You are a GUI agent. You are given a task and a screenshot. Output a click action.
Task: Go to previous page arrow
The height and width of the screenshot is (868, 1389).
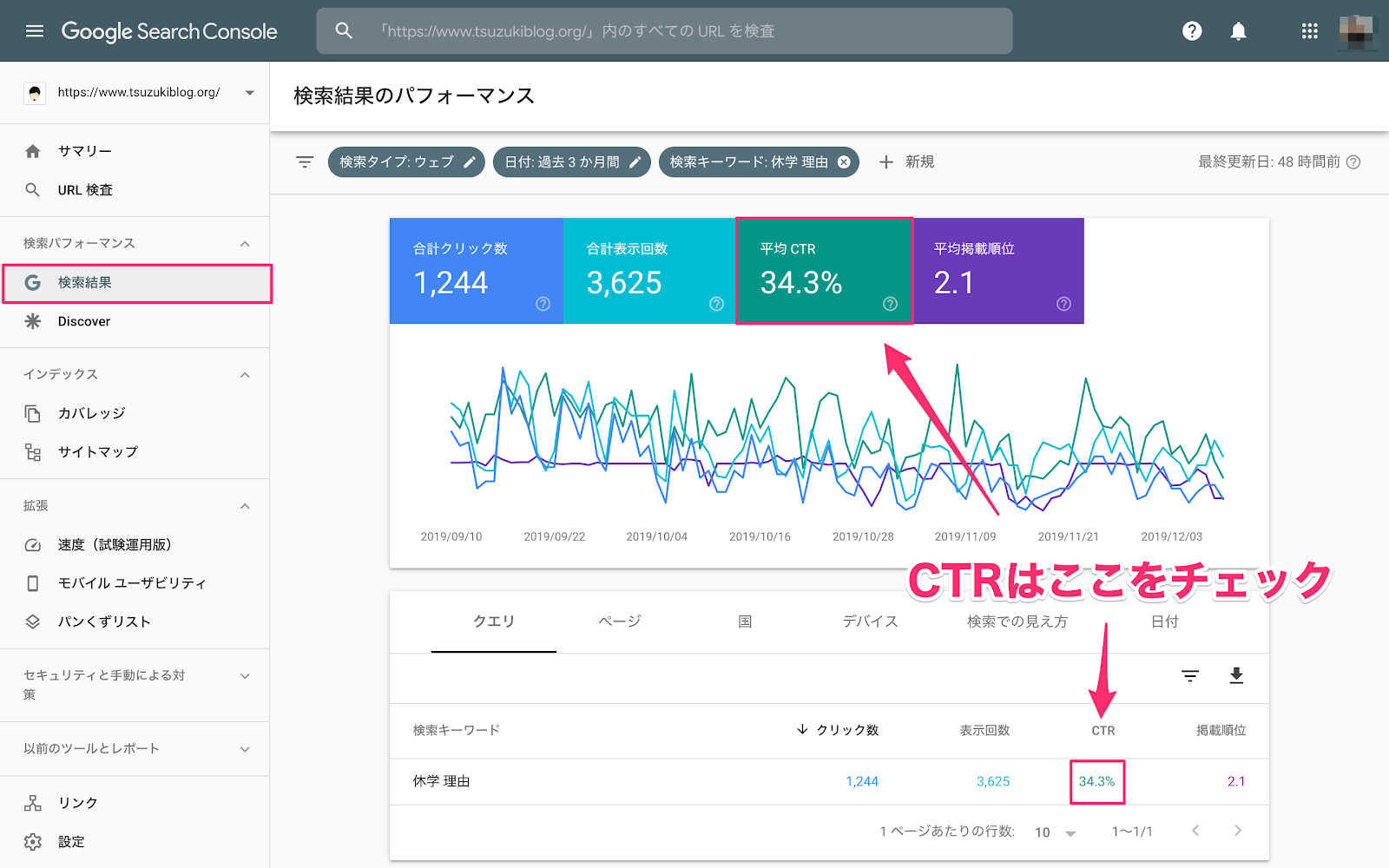point(1195,831)
